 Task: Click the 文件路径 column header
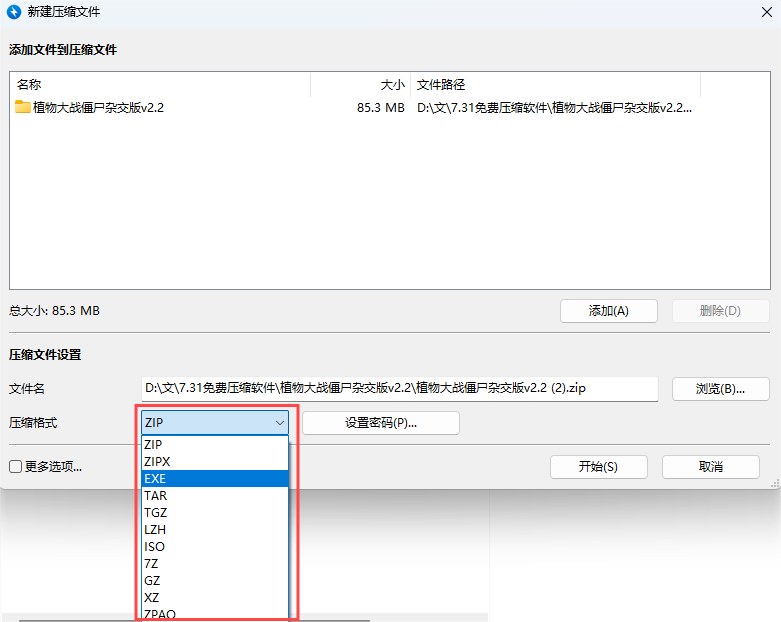[555, 85]
